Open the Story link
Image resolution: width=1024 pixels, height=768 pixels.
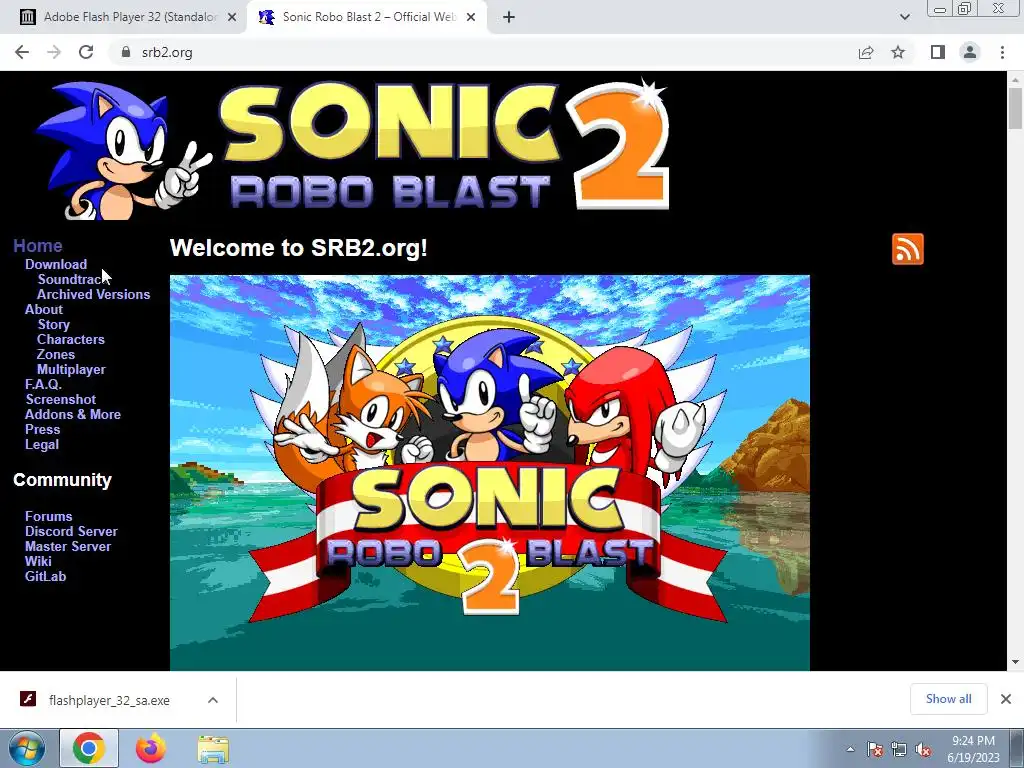click(x=54, y=324)
